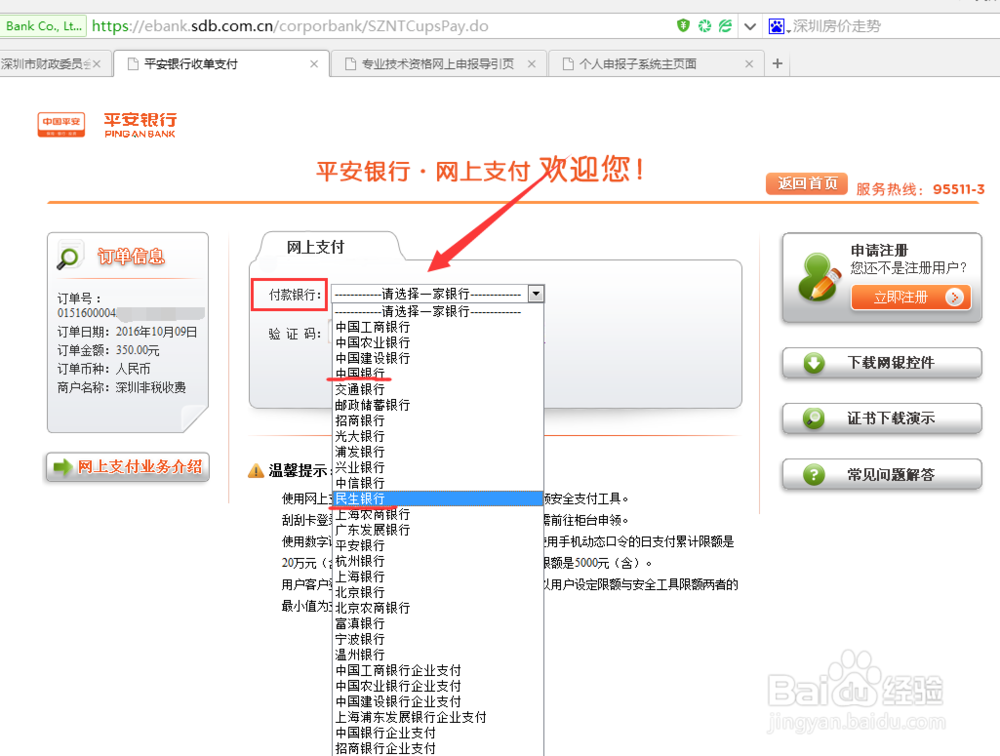
Task: Click the 返回首页 button
Action: (807, 183)
